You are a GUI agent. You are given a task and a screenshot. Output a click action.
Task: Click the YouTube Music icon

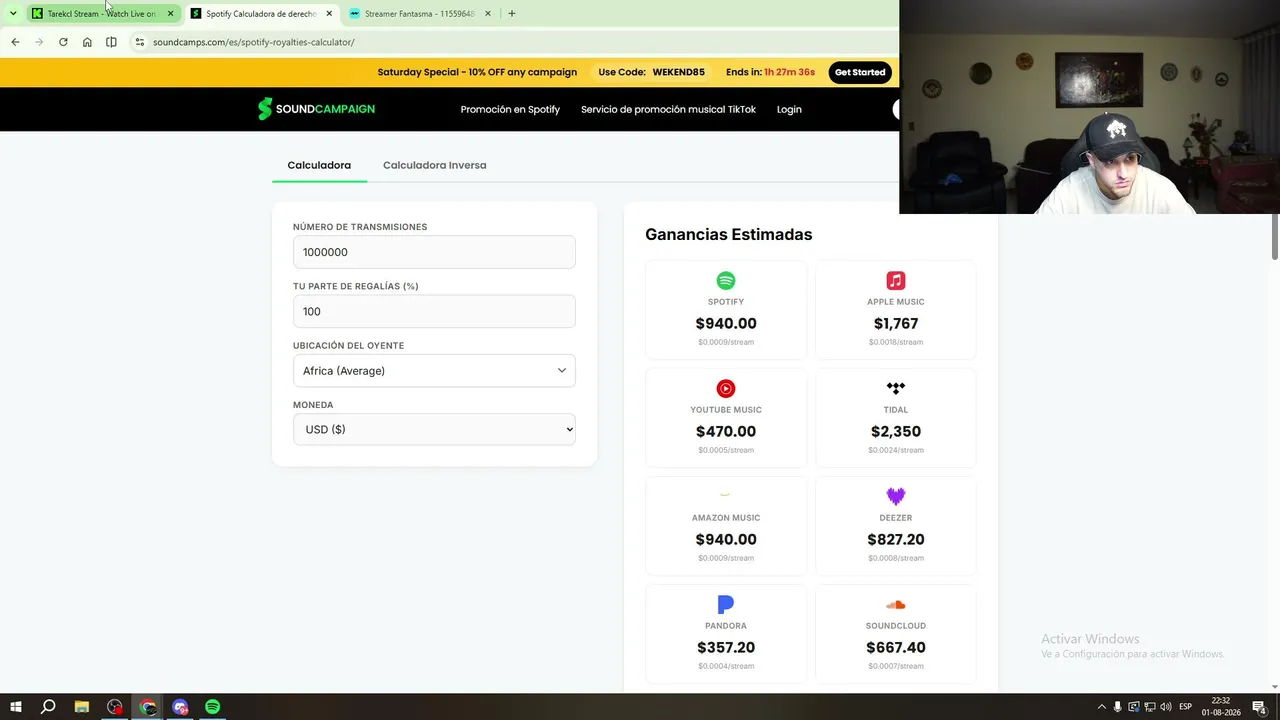(726, 389)
